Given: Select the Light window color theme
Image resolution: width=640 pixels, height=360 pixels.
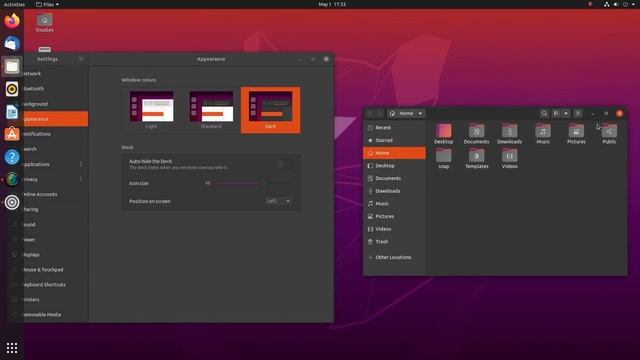Looking at the screenshot, I should [x=151, y=110].
